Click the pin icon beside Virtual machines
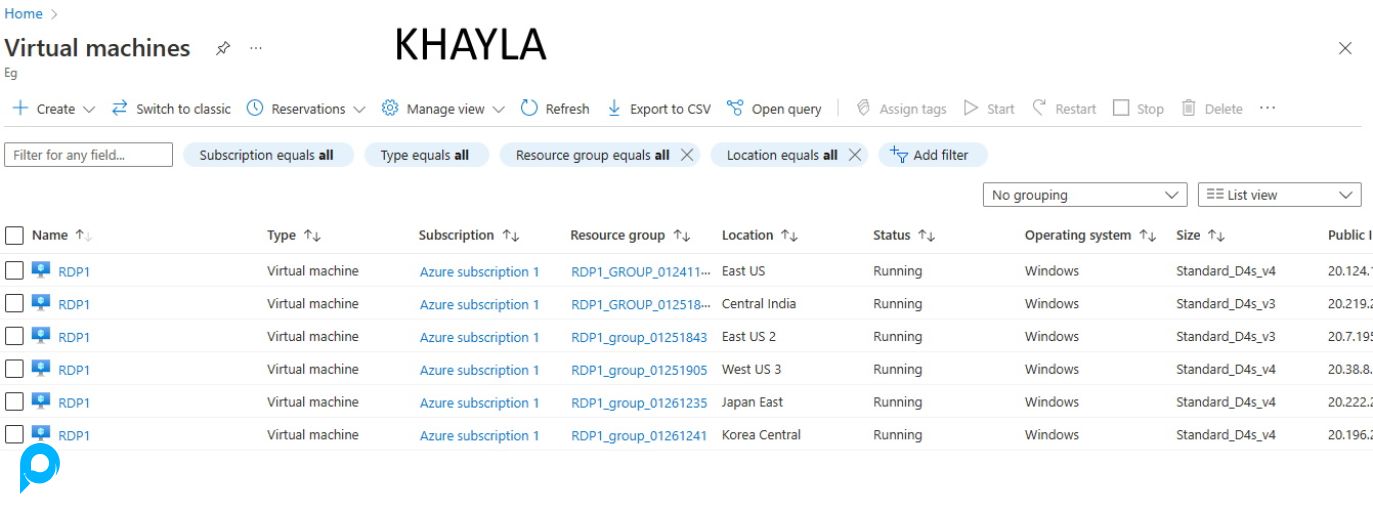 point(223,48)
